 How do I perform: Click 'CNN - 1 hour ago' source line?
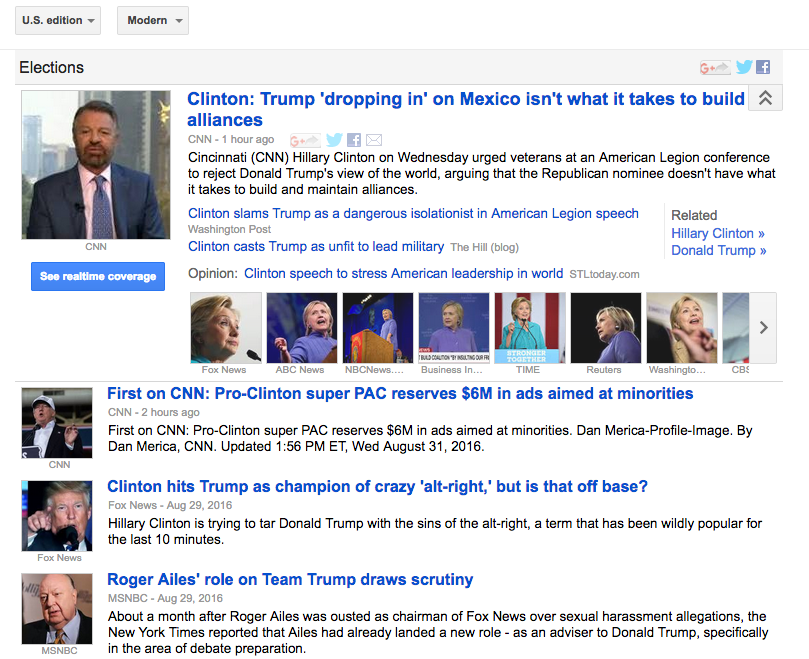pyautogui.click(x=231, y=139)
